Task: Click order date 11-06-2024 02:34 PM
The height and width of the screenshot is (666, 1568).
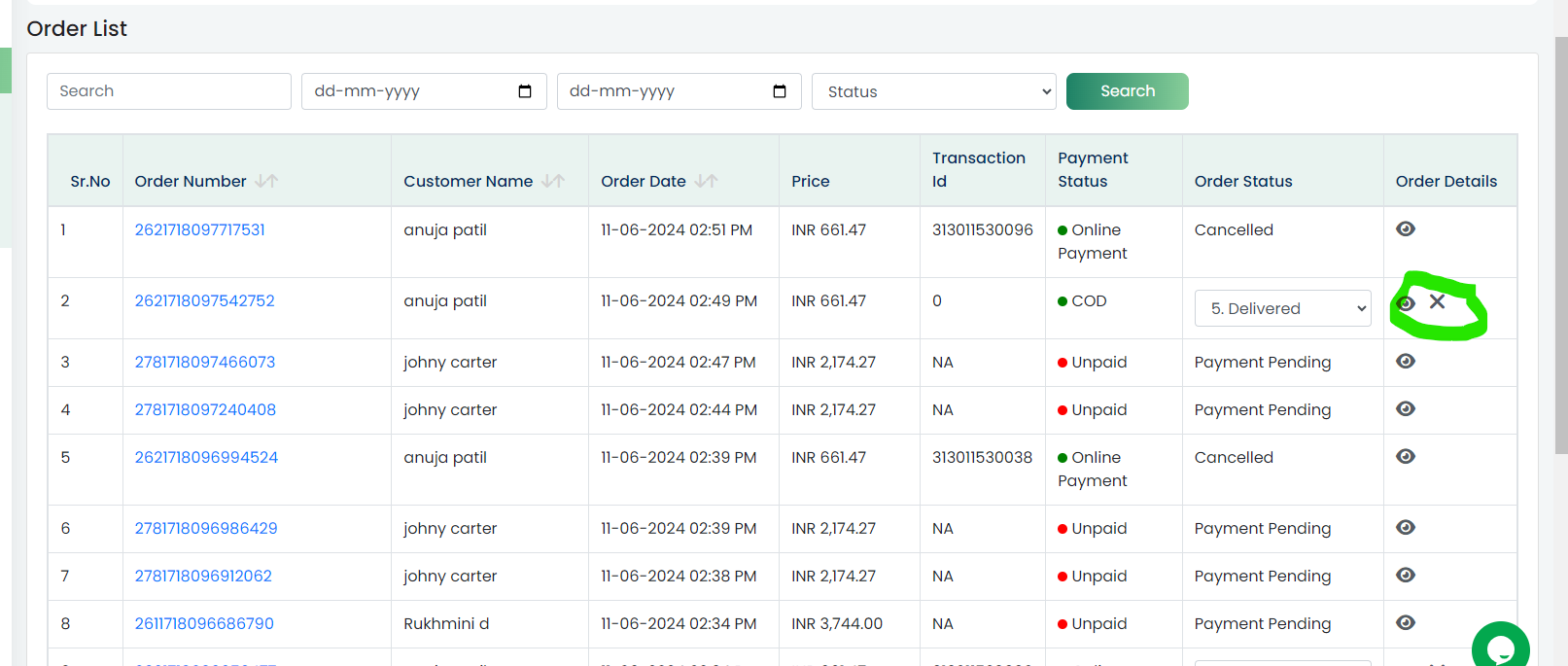Action: 679,623
